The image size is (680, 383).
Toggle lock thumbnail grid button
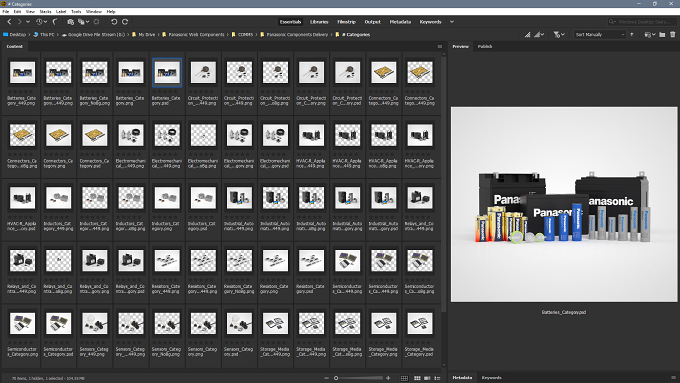[404, 378]
